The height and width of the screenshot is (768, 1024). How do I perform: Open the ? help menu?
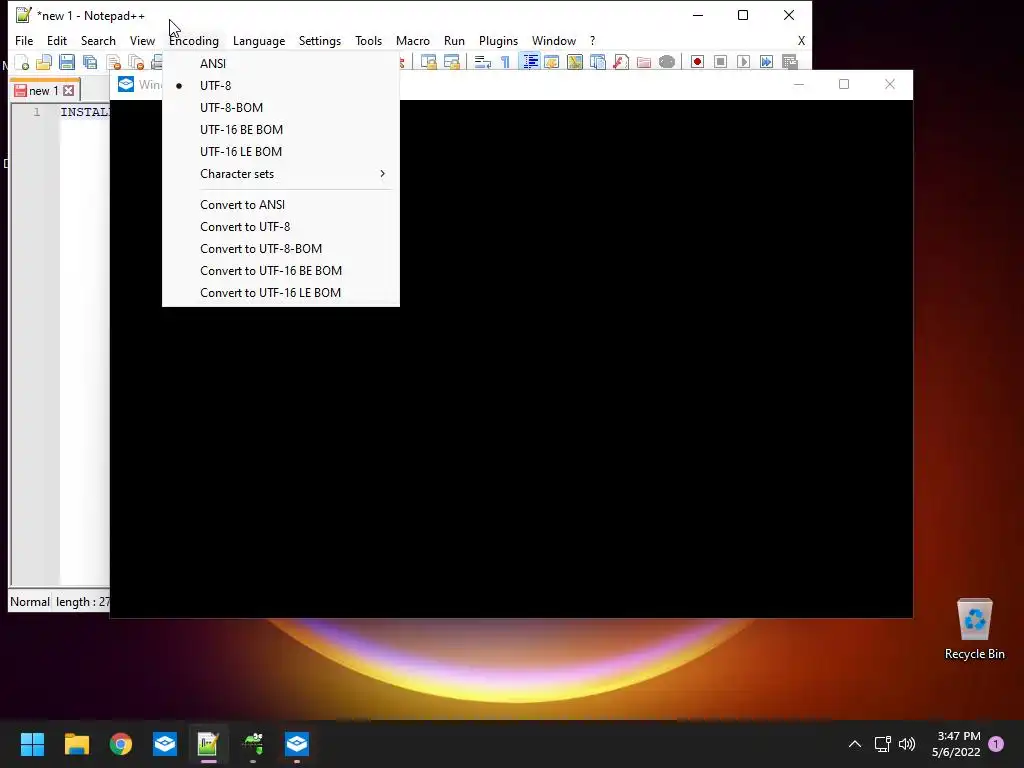(592, 40)
